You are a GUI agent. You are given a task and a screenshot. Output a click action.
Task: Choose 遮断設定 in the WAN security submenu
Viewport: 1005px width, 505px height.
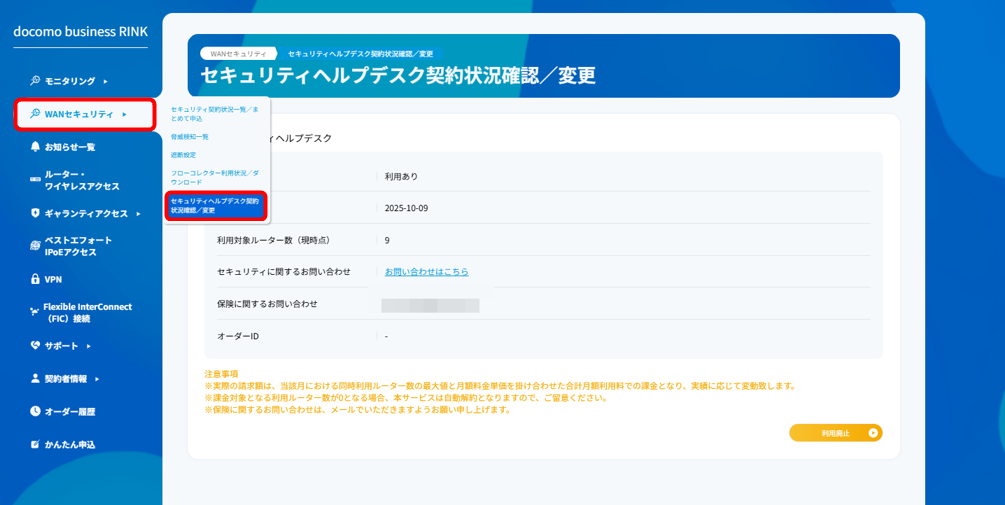(184, 155)
